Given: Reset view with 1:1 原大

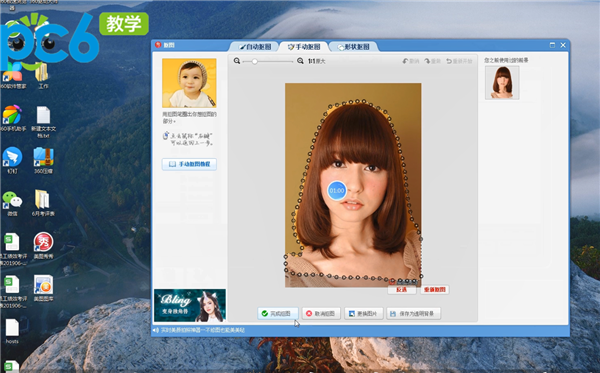Looking at the screenshot, I should click(x=316, y=61).
